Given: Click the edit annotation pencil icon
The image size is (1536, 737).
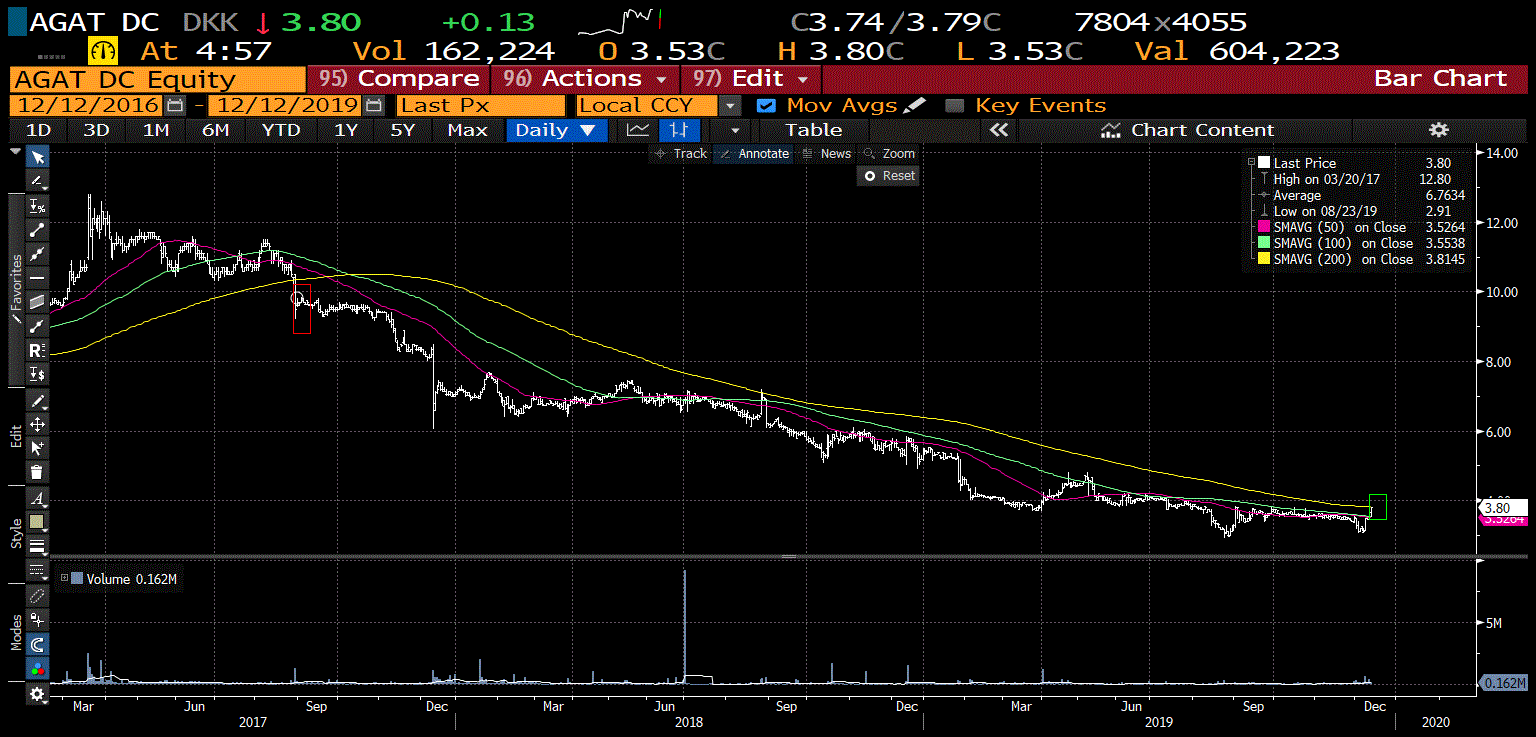Looking at the screenshot, I should 38,400.
